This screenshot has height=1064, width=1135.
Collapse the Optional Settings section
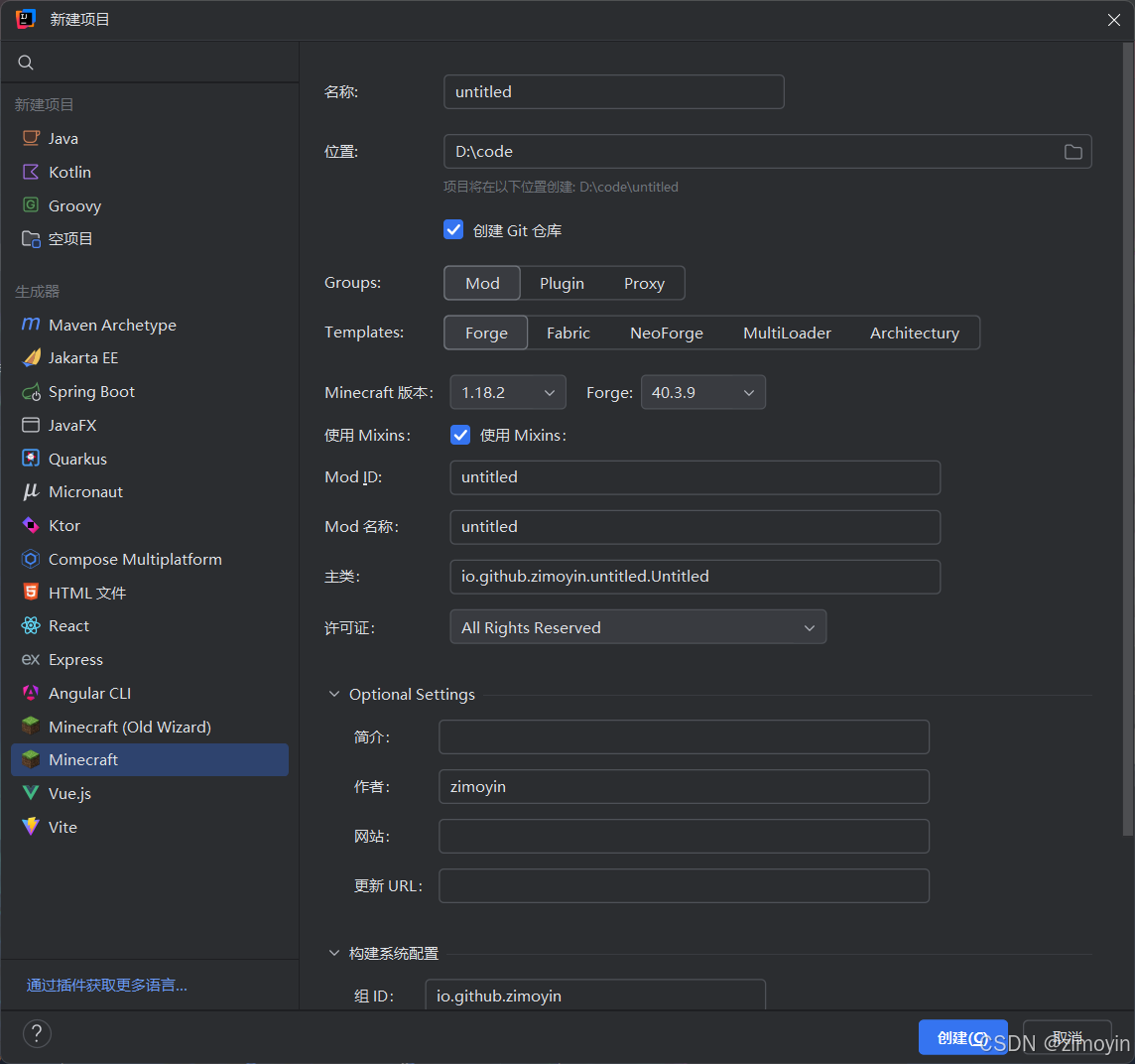tap(333, 694)
